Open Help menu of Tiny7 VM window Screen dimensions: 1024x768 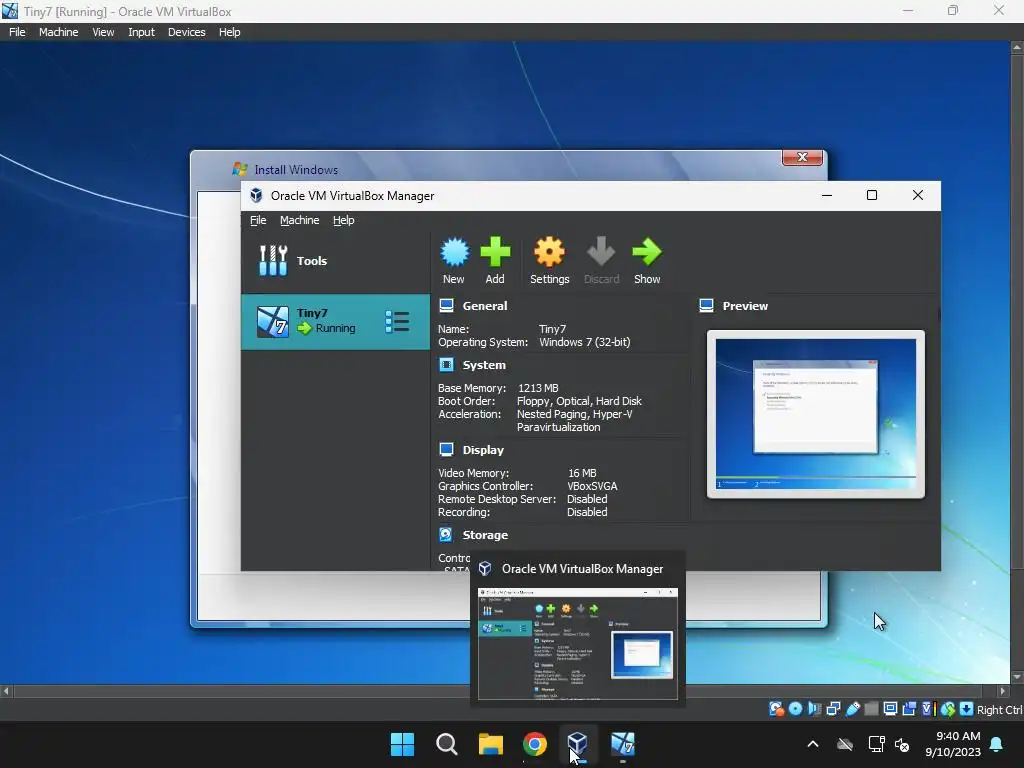(229, 32)
